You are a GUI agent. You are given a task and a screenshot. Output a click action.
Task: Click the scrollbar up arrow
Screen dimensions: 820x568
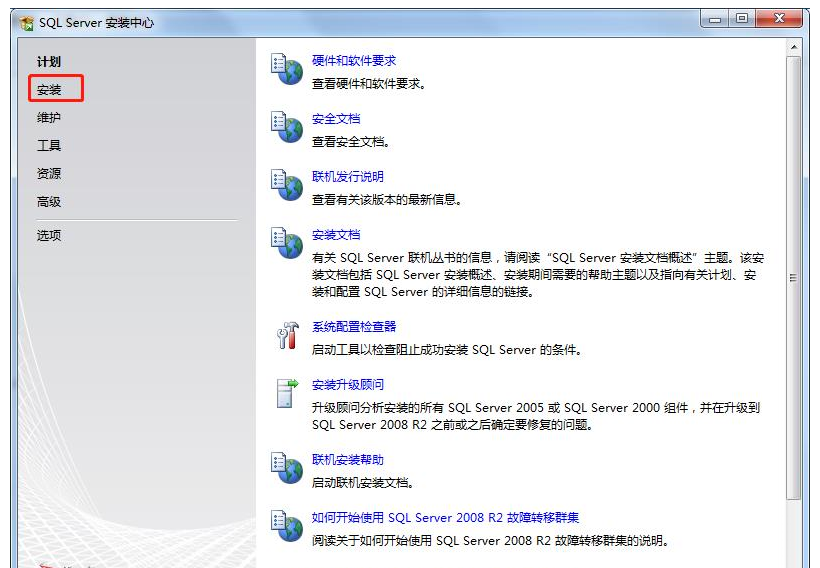click(794, 47)
